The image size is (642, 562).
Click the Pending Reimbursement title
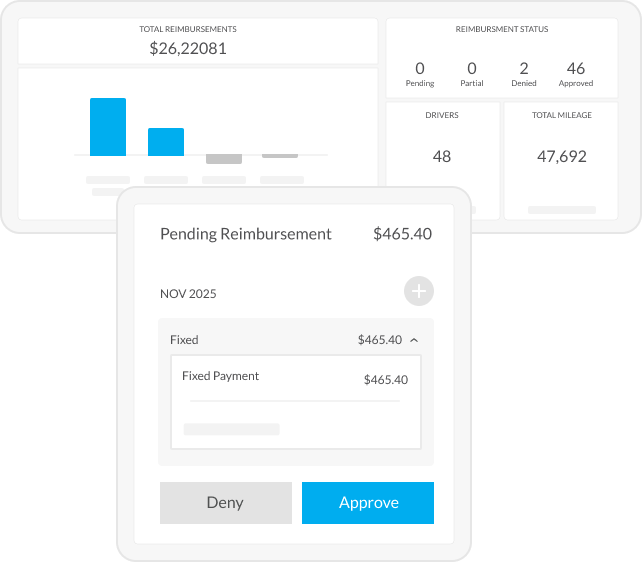pos(246,234)
